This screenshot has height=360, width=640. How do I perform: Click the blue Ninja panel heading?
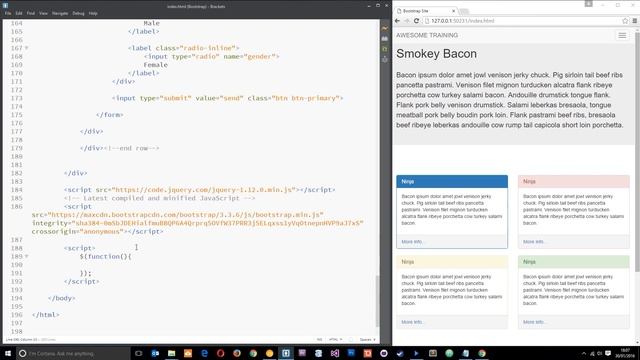click(x=452, y=182)
